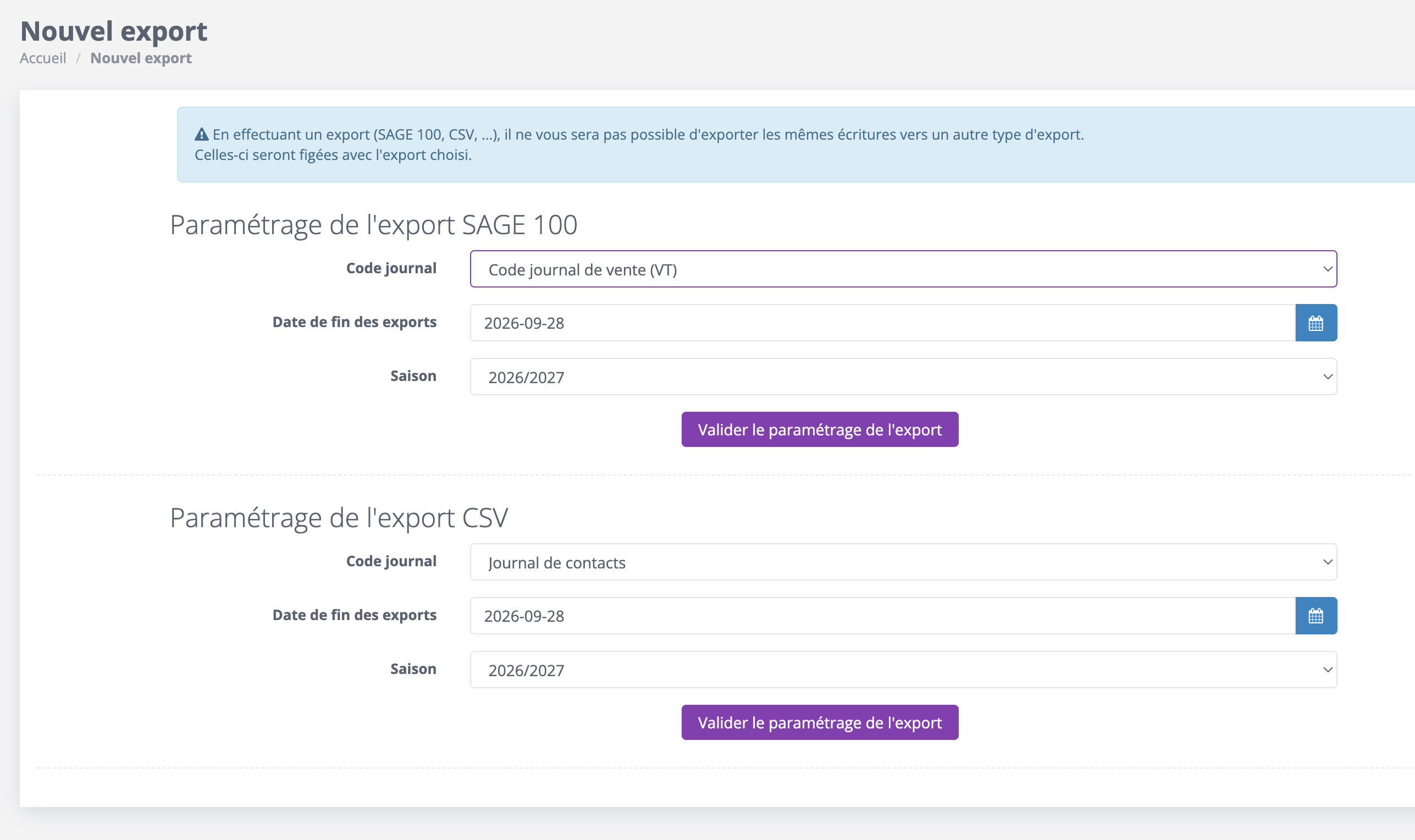Expand the SAGE 100 Code journal dropdown
Viewport: 1415px width, 840px height.
[x=903, y=269]
